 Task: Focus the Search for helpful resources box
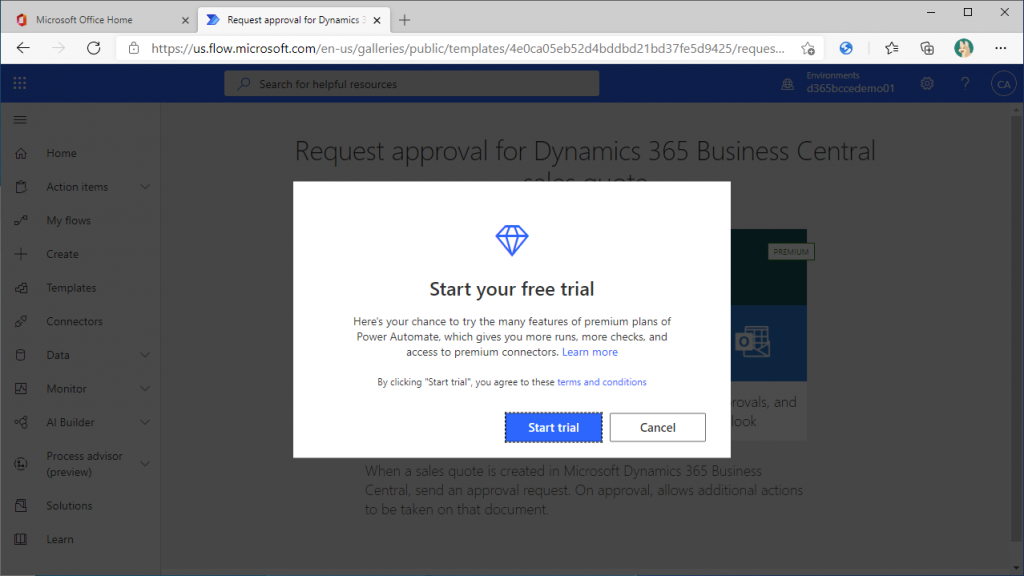(x=411, y=84)
